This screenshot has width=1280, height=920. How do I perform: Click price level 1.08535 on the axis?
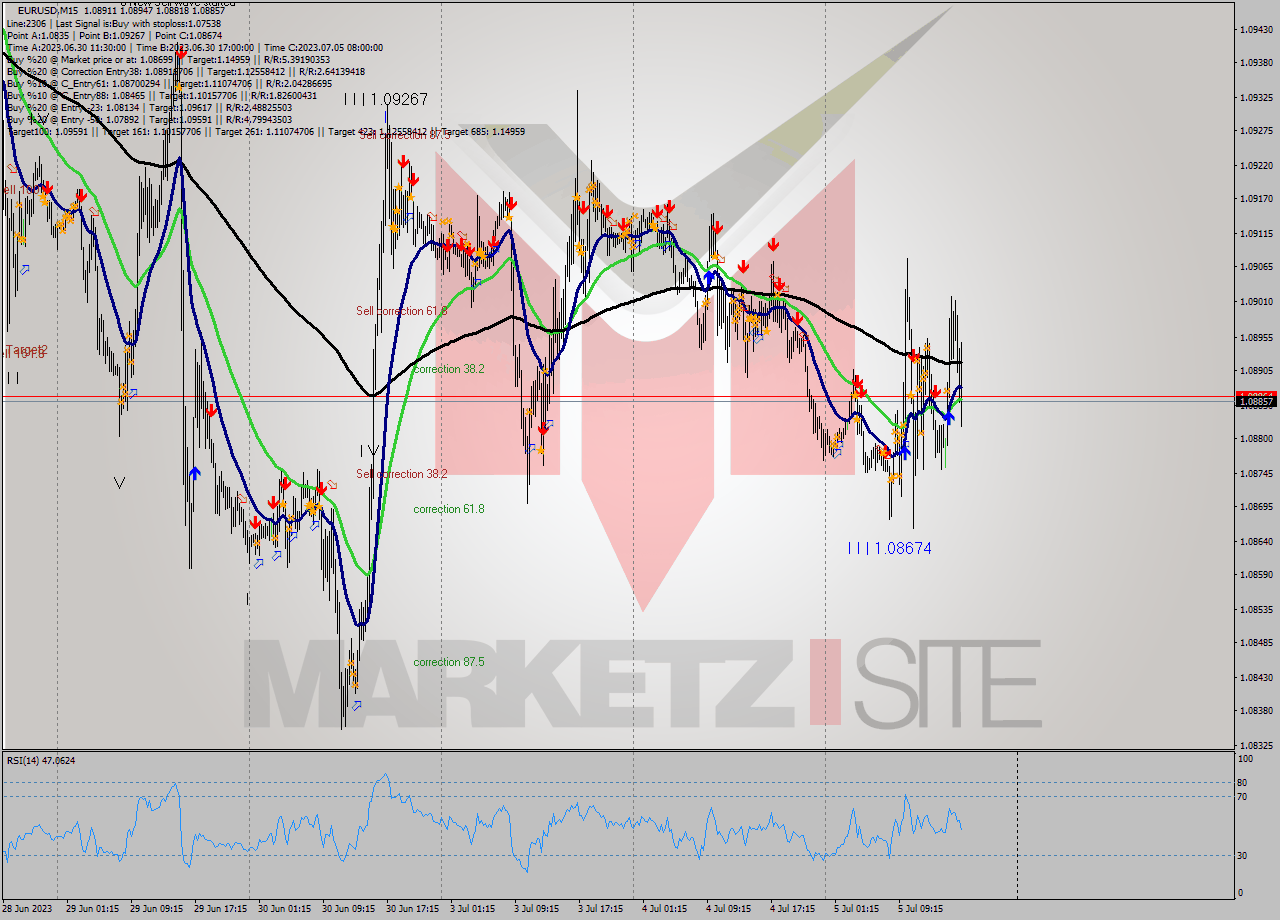click(1255, 609)
